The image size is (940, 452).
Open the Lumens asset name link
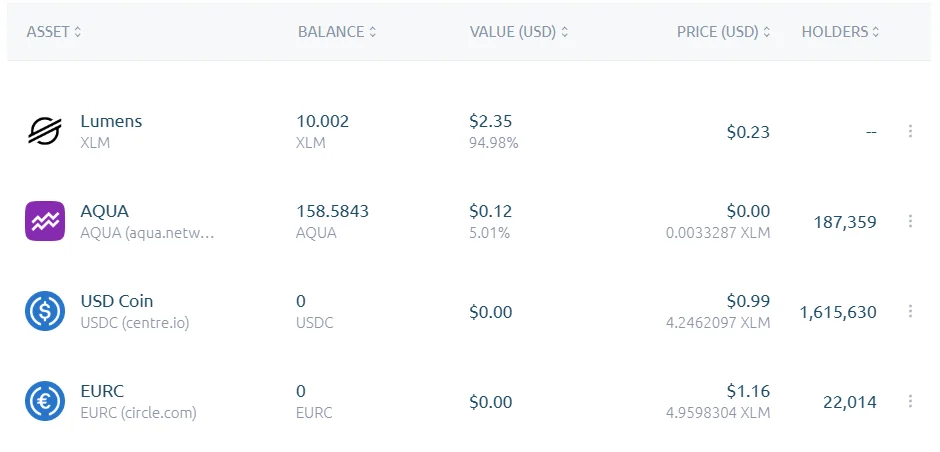[112, 121]
